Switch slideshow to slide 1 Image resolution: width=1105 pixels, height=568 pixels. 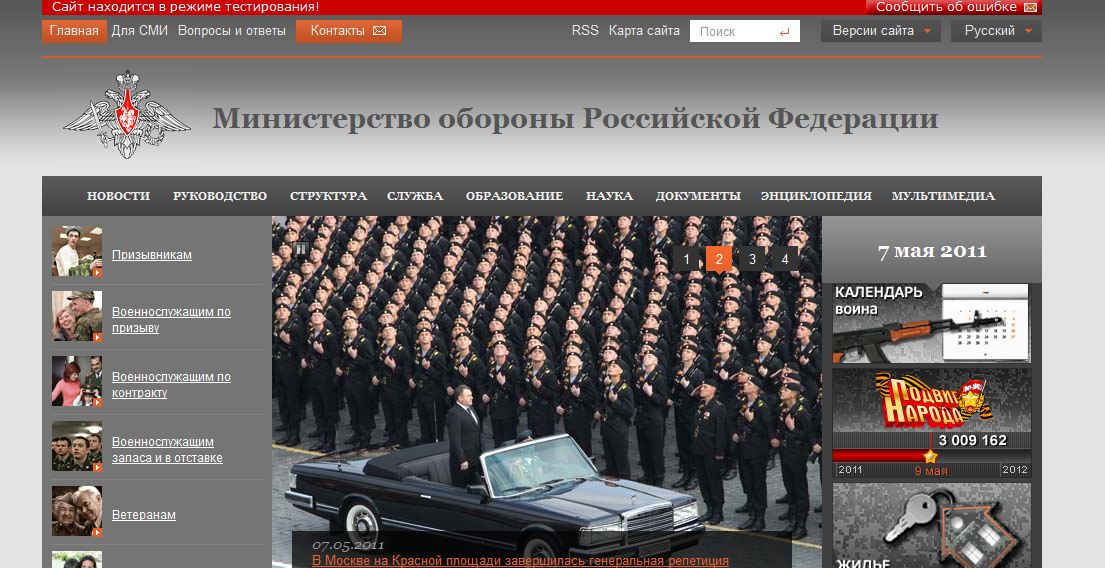coord(686,259)
